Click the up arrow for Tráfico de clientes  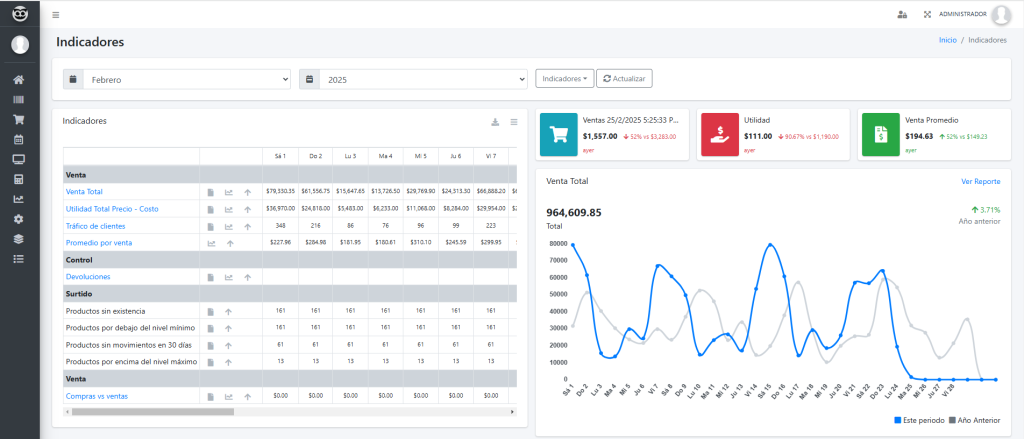pyautogui.click(x=247, y=226)
